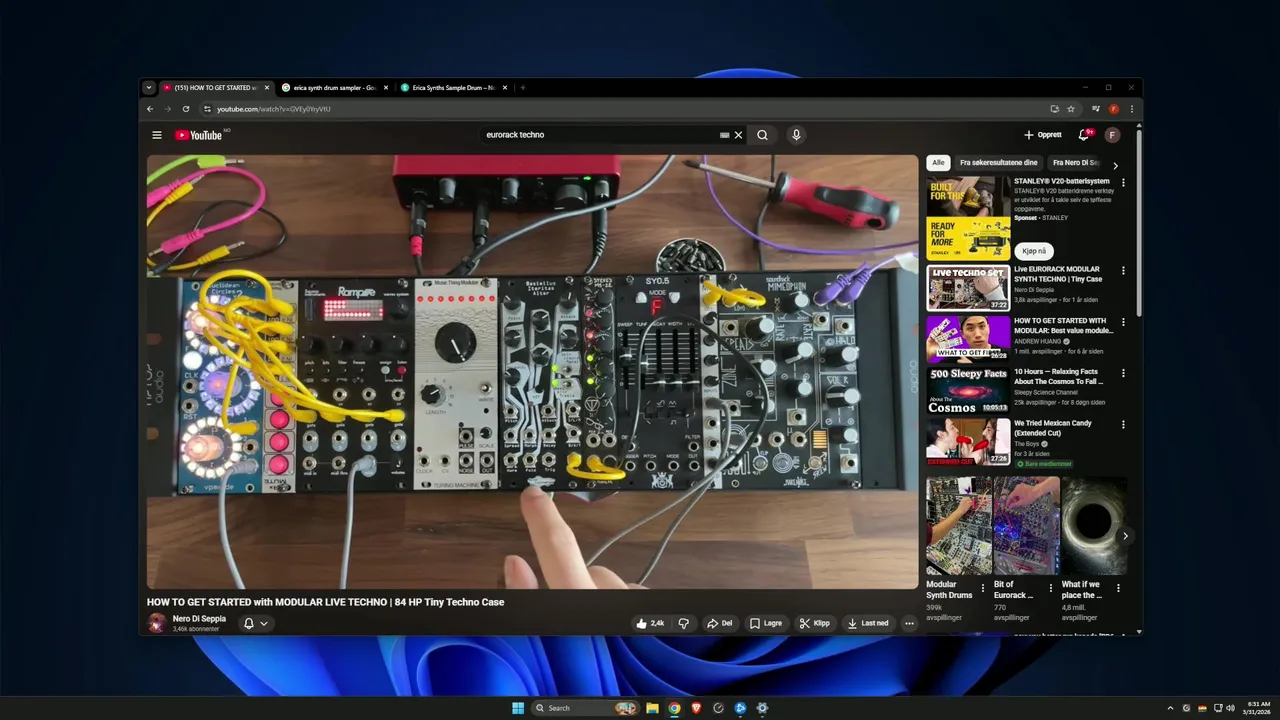Image resolution: width=1280 pixels, height=720 pixels.
Task: Open 500 Sleepy Facts Cosmos thumbnail
Action: tap(968, 390)
